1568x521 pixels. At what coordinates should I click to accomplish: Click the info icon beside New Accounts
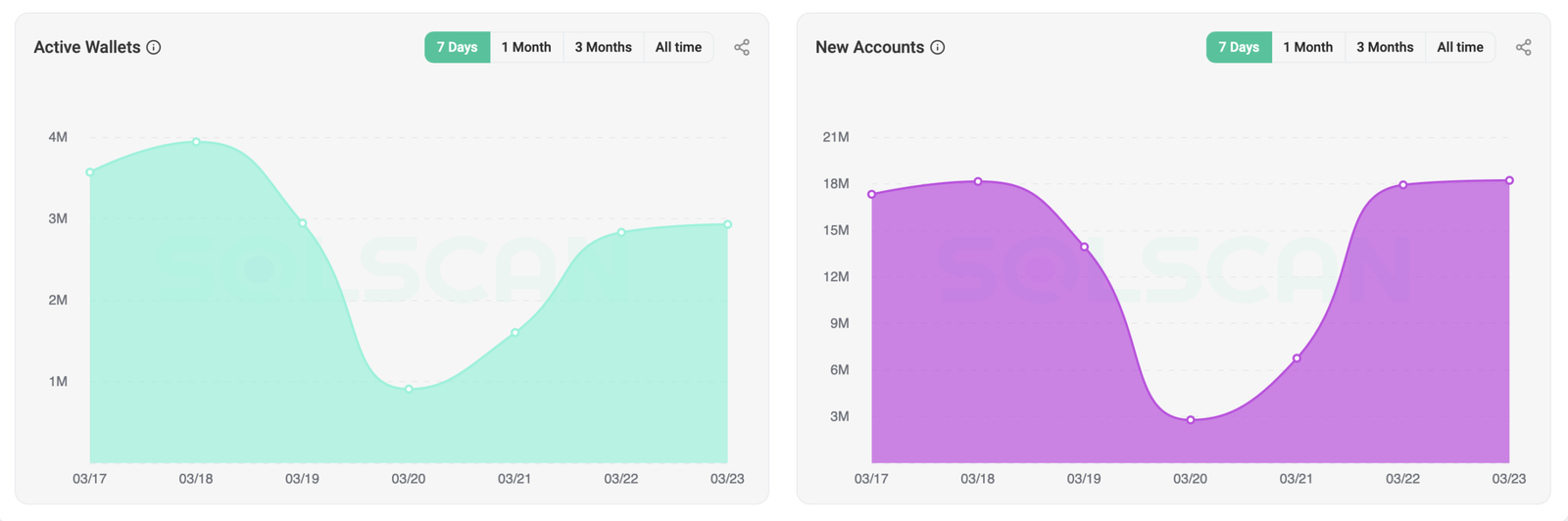(938, 47)
